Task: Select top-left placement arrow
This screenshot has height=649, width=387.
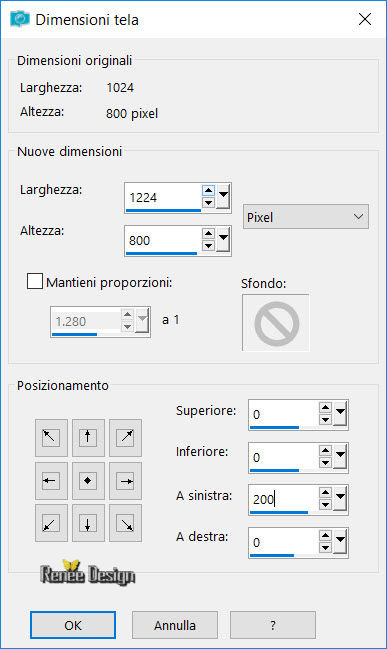Action: (x=51, y=438)
